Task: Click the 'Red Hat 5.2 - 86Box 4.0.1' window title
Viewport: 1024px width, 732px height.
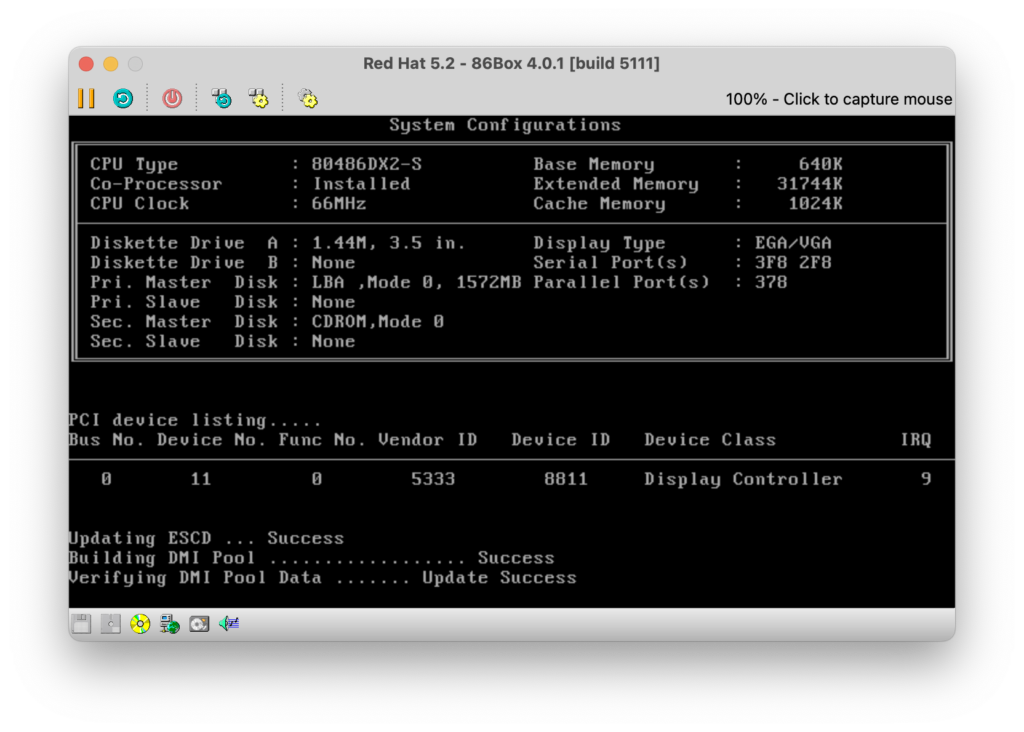Action: coord(511,63)
